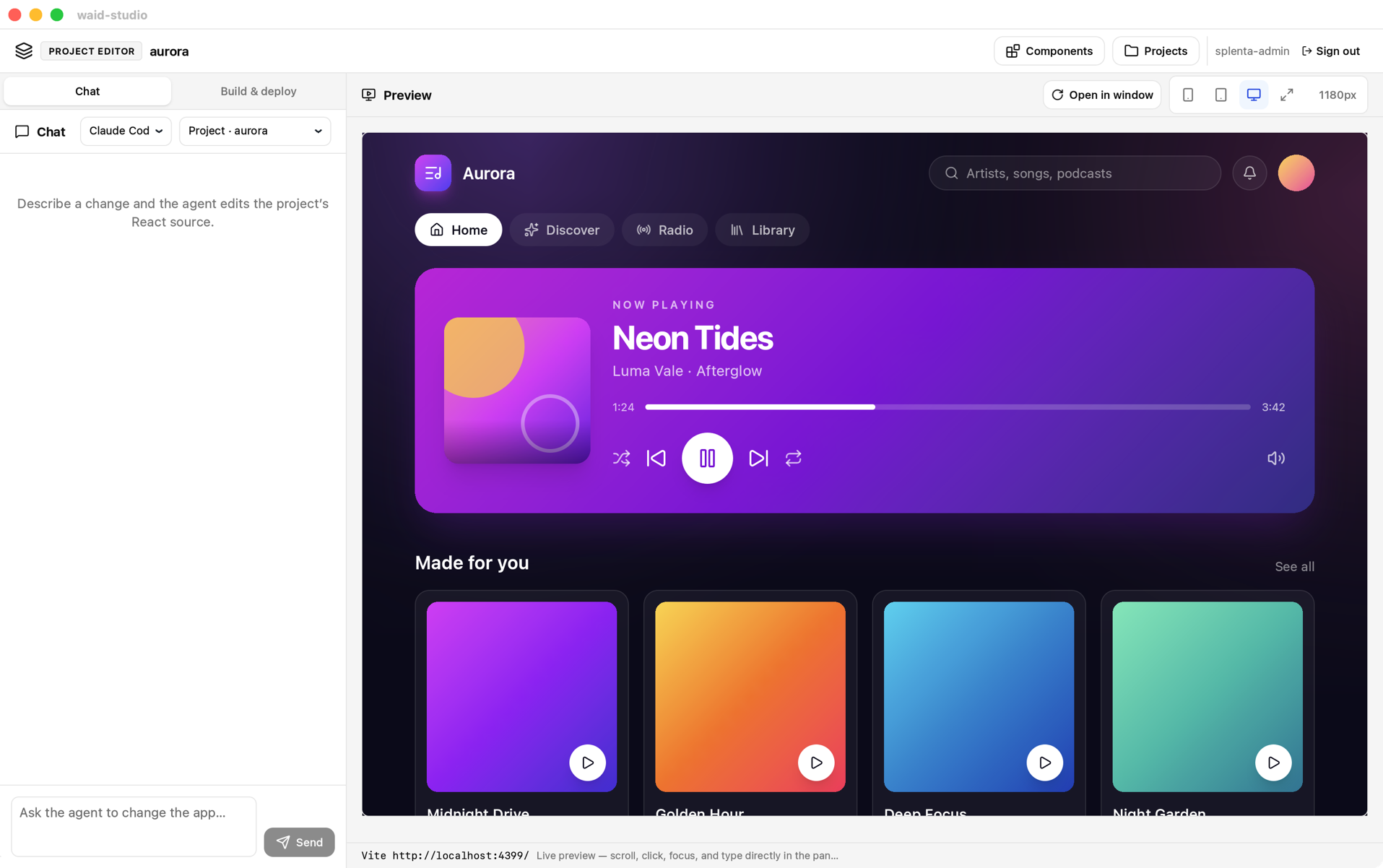The width and height of the screenshot is (1383, 868).
Task: Open the Radio nav pill
Action: (x=664, y=230)
